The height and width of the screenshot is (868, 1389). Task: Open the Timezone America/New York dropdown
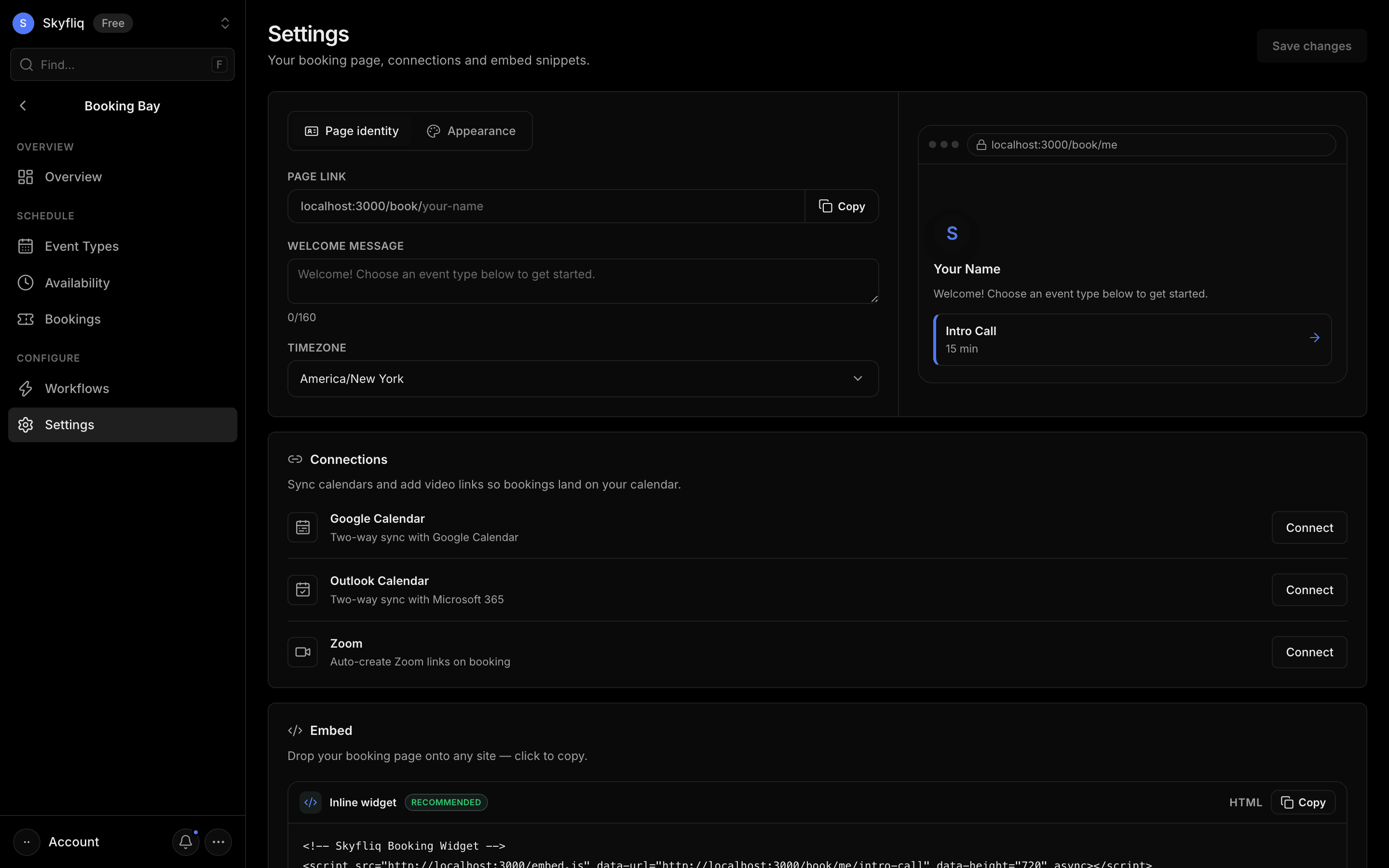[583, 379]
